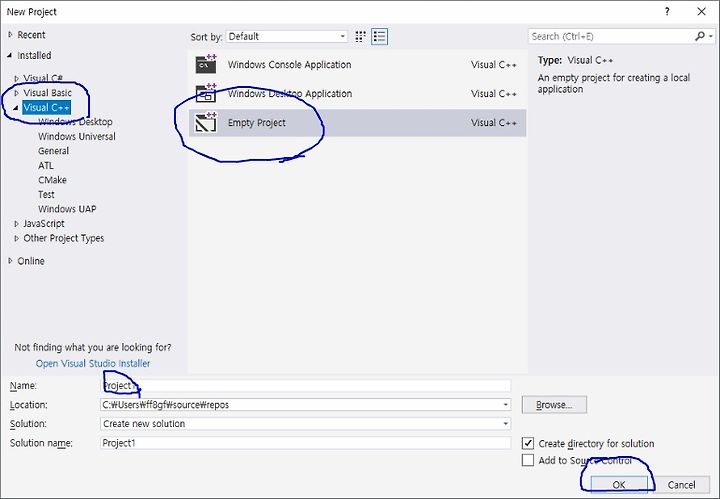This screenshot has height=499, width=720.
Task: Choose the Windows Console Application template name
Action: click(x=289, y=65)
